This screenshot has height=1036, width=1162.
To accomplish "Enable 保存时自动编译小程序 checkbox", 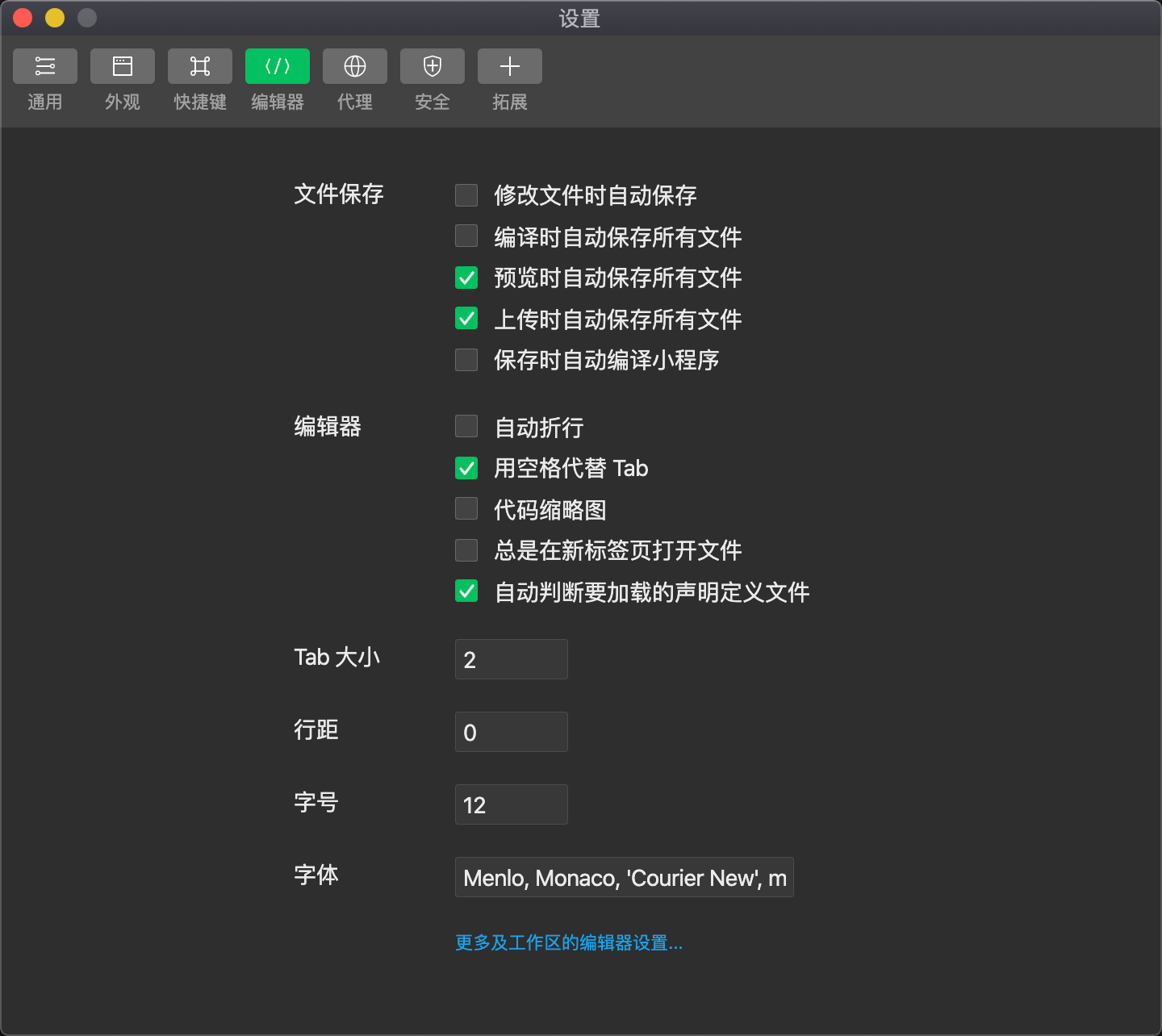I will (466, 360).
